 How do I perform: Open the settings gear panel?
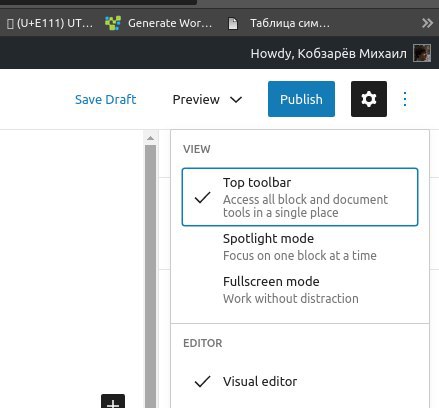pyautogui.click(x=369, y=99)
